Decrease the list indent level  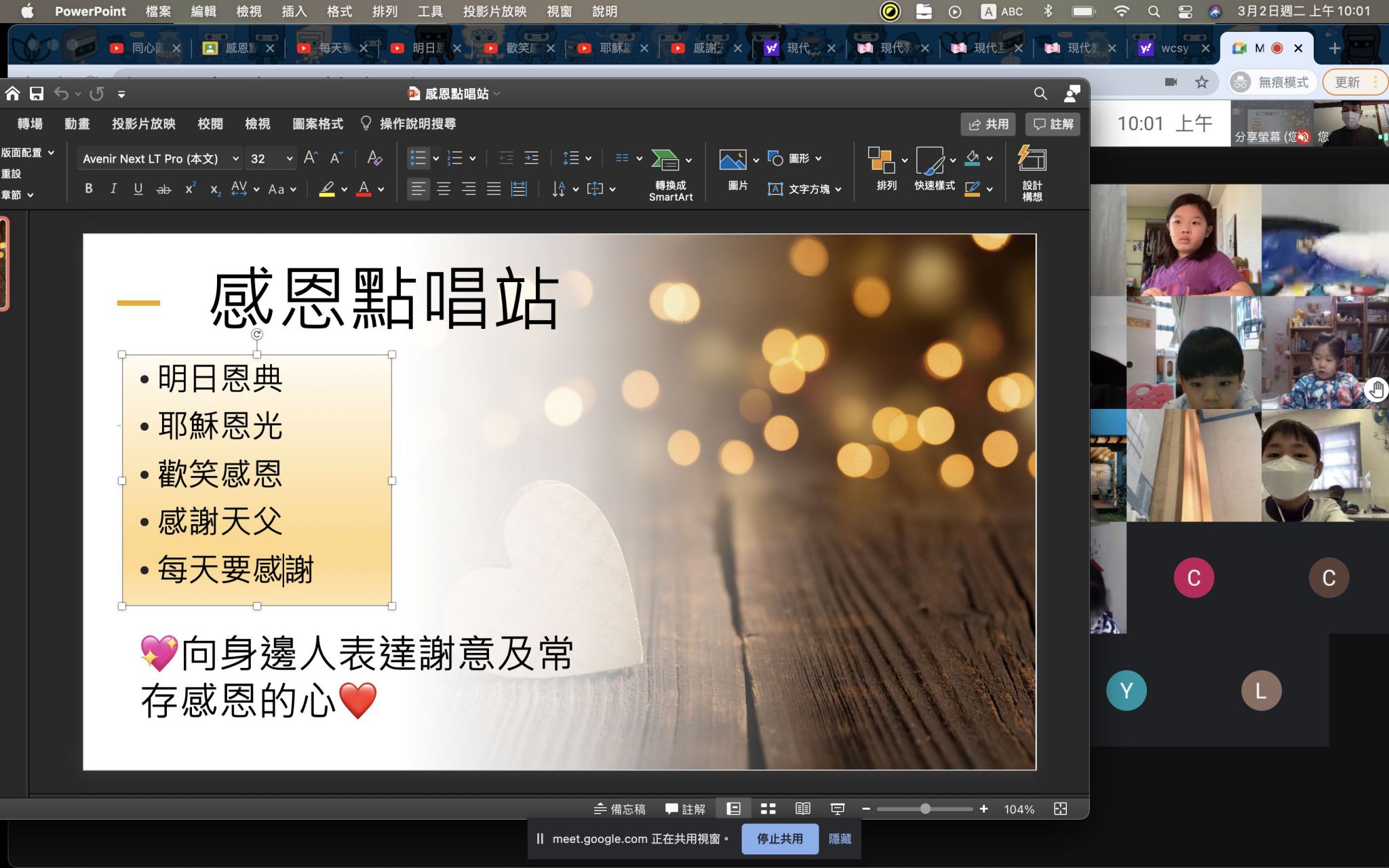click(x=506, y=158)
